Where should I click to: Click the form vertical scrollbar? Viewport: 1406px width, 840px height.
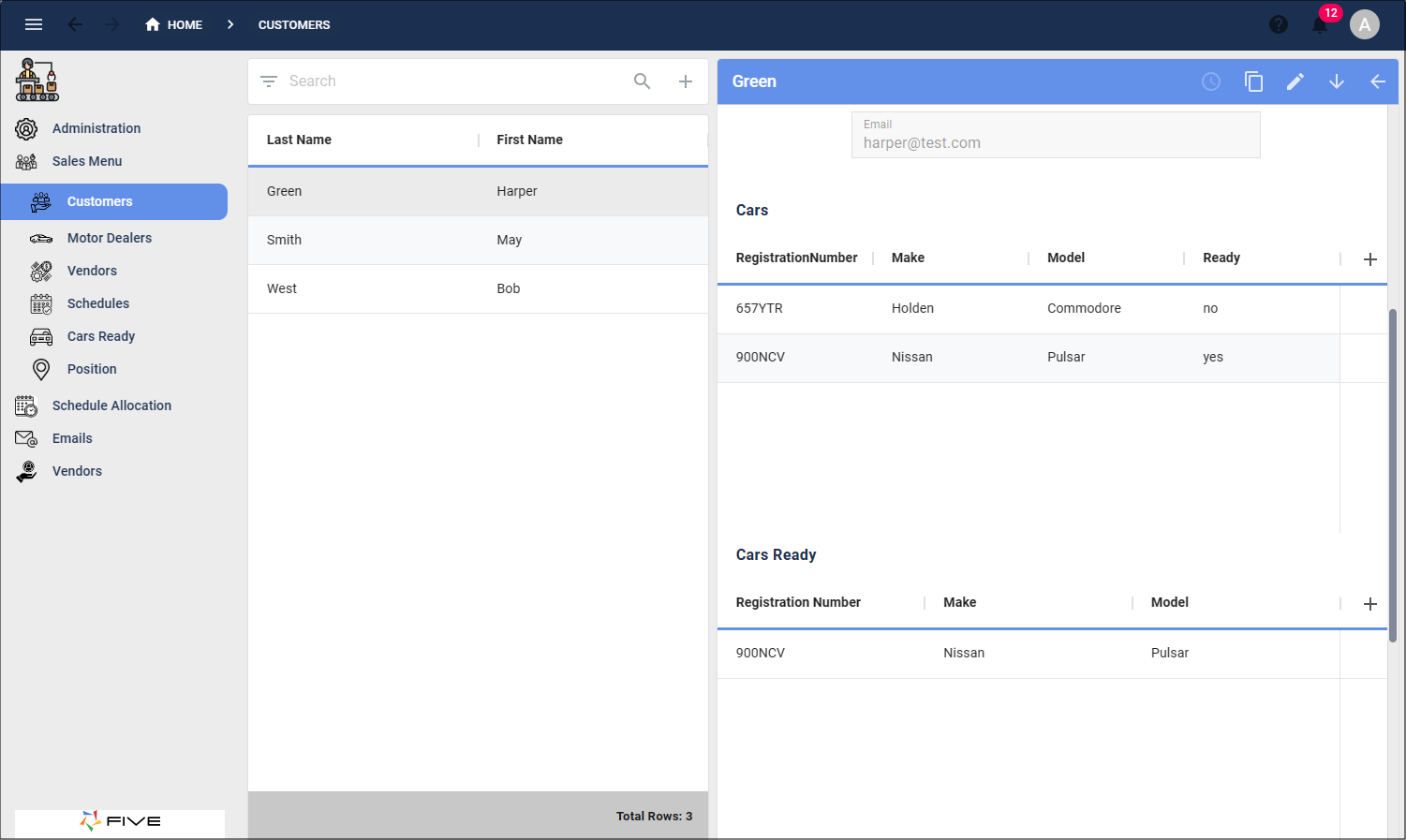(x=1392, y=475)
